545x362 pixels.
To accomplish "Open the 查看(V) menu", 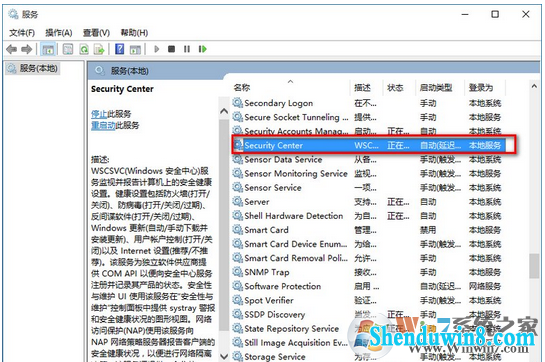I will pos(96,33).
